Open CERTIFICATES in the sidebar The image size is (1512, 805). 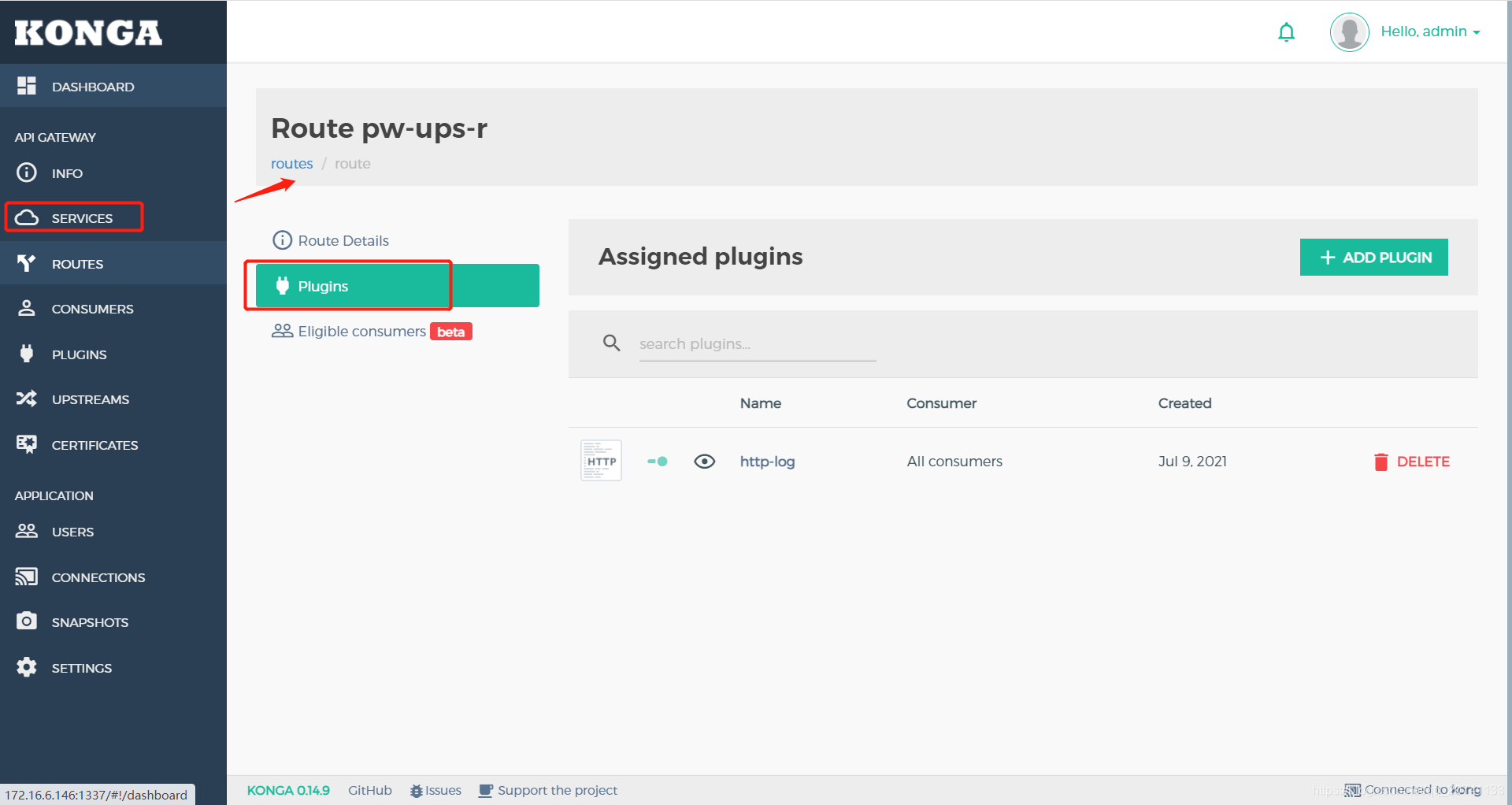pos(113,445)
